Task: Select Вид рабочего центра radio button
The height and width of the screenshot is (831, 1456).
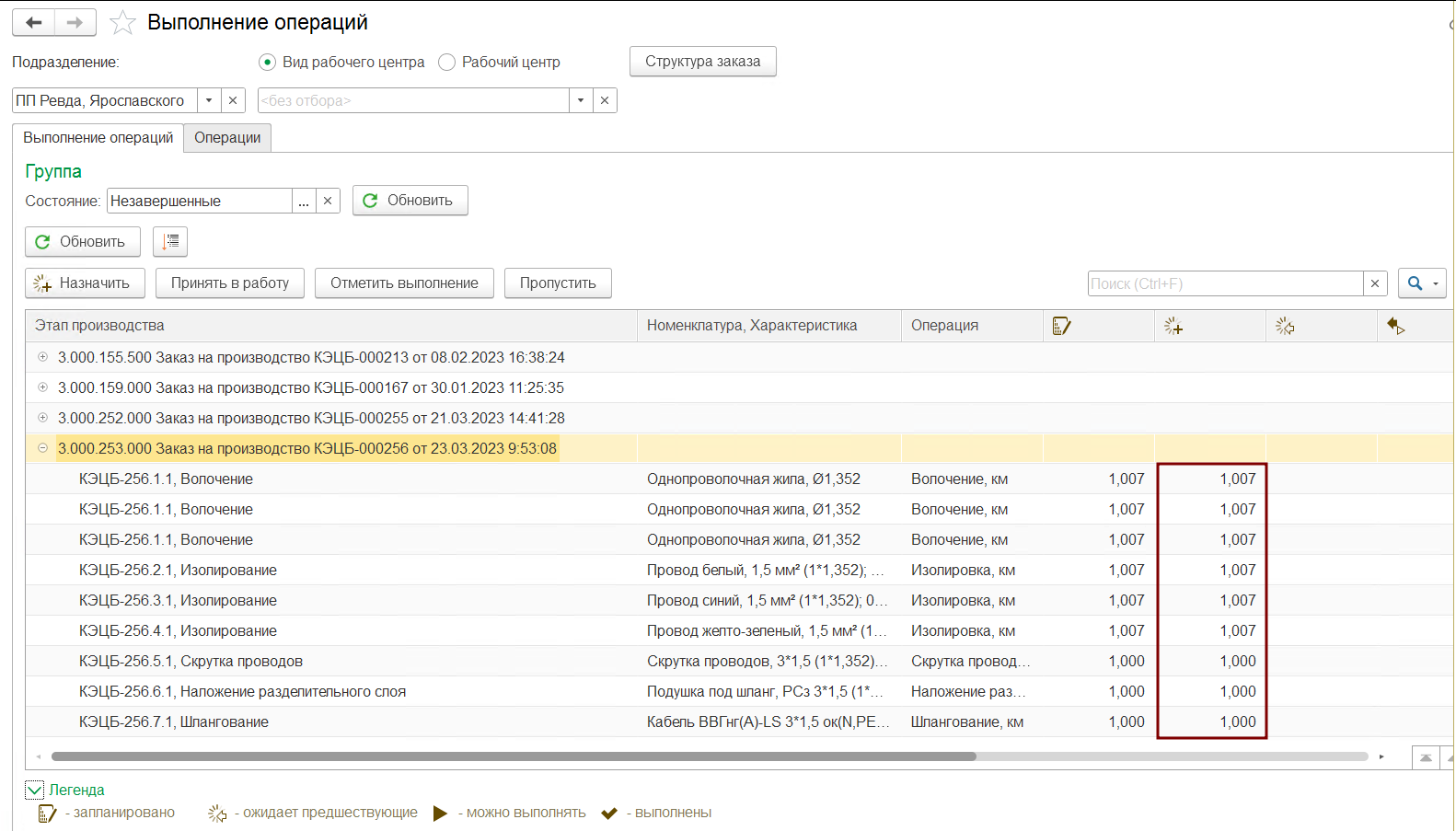Action: coord(268,62)
